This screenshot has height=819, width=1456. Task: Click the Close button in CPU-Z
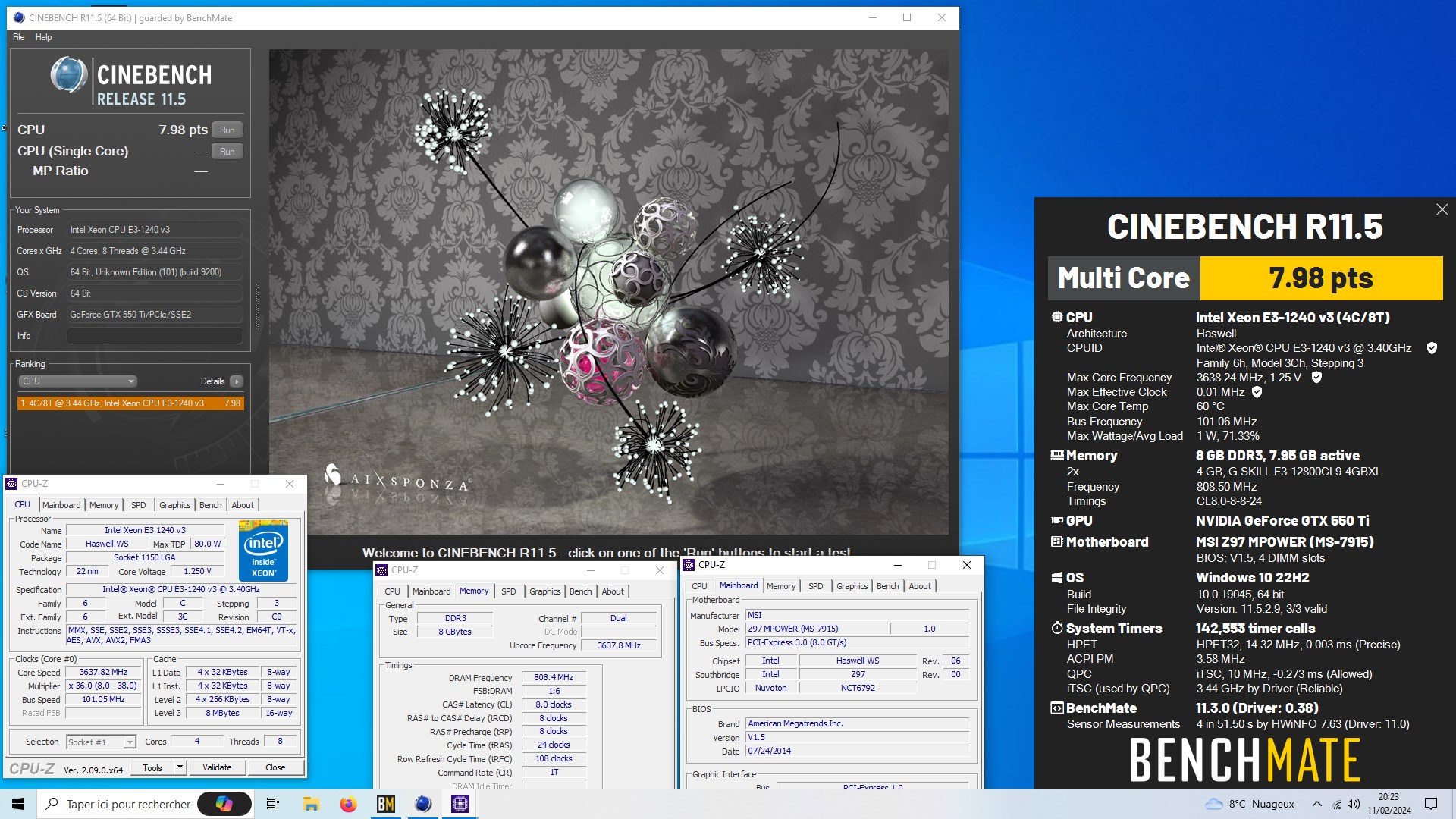point(275,767)
